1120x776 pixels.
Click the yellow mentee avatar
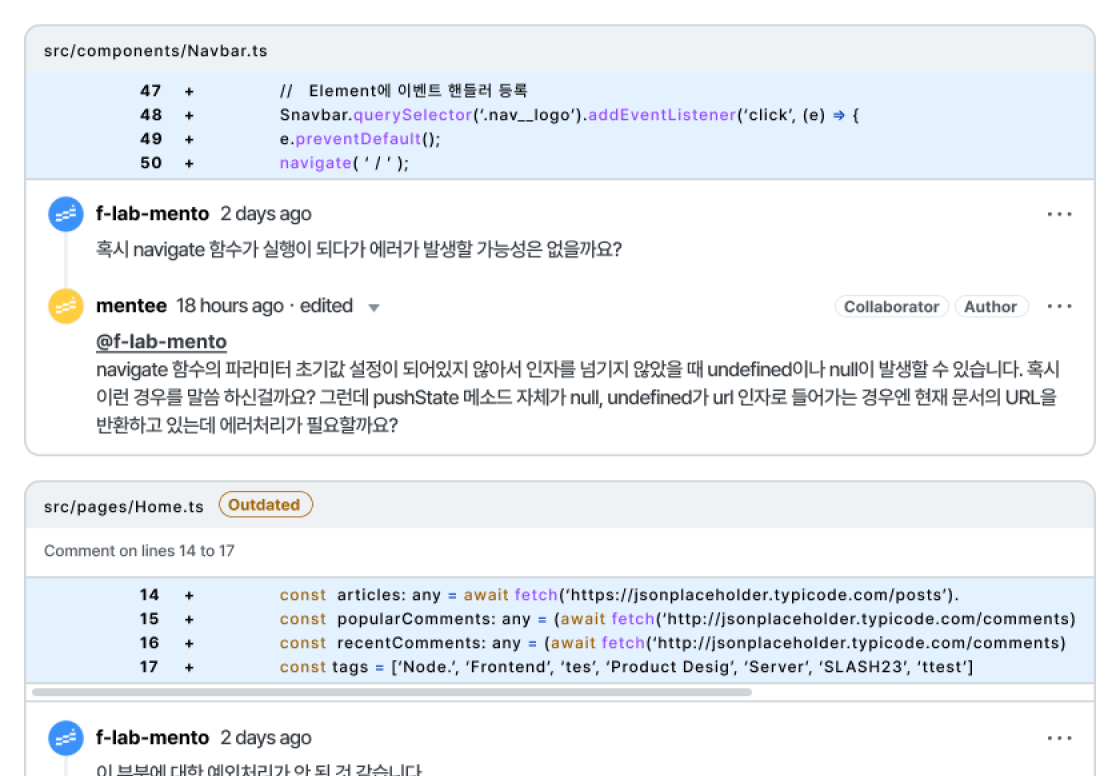click(x=66, y=306)
